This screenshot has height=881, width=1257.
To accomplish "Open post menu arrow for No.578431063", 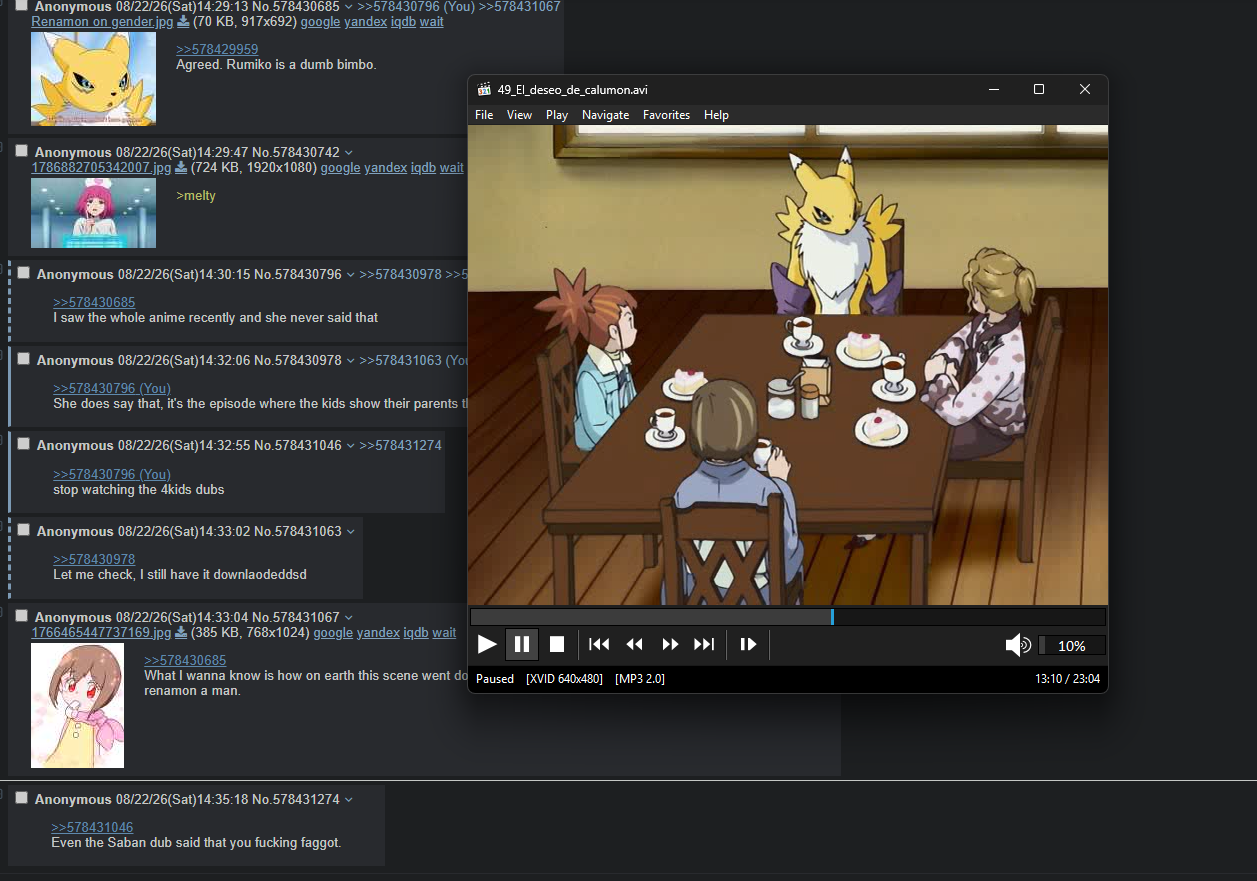I will [x=350, y=532].
